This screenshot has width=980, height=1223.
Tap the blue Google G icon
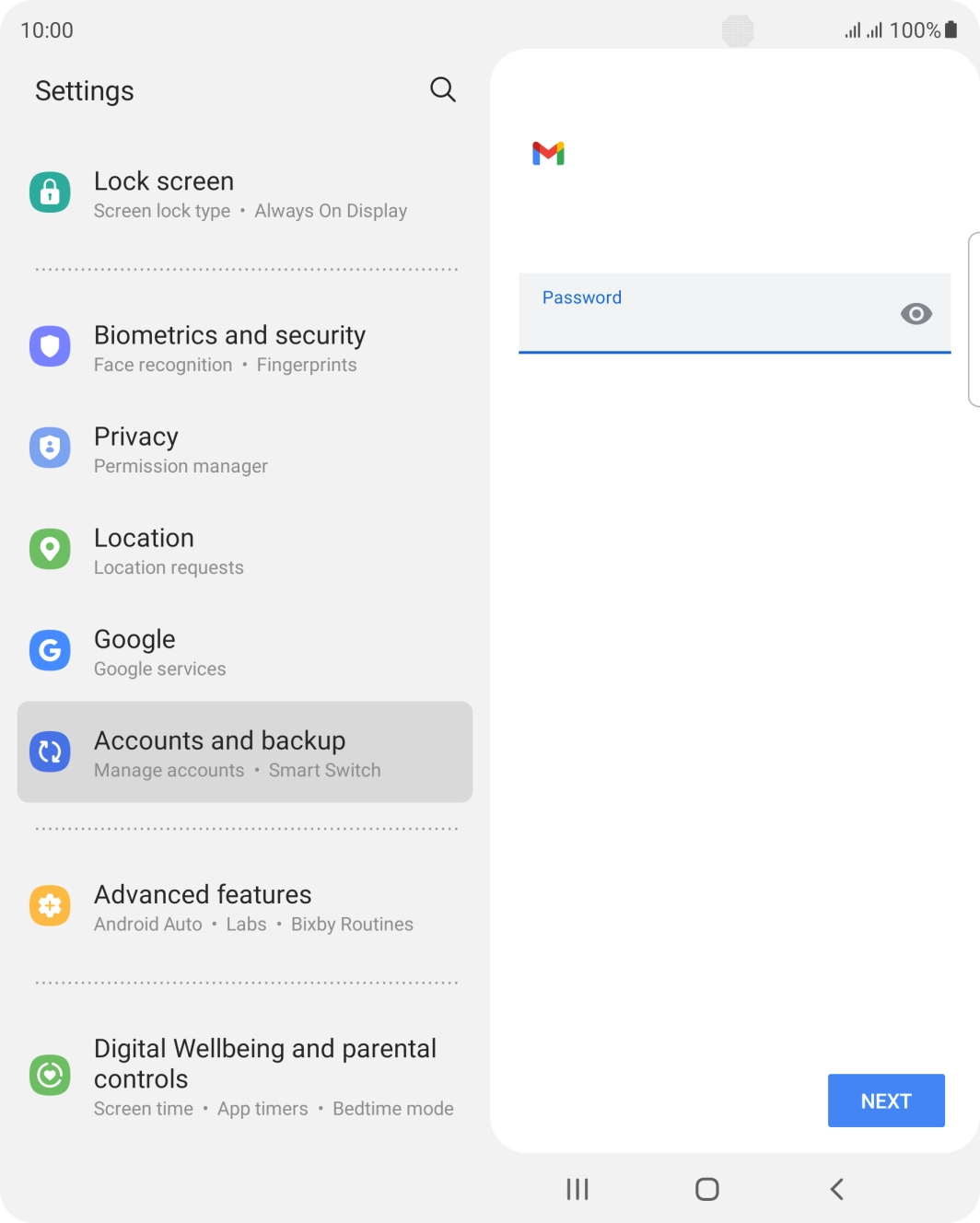(50, 650)
